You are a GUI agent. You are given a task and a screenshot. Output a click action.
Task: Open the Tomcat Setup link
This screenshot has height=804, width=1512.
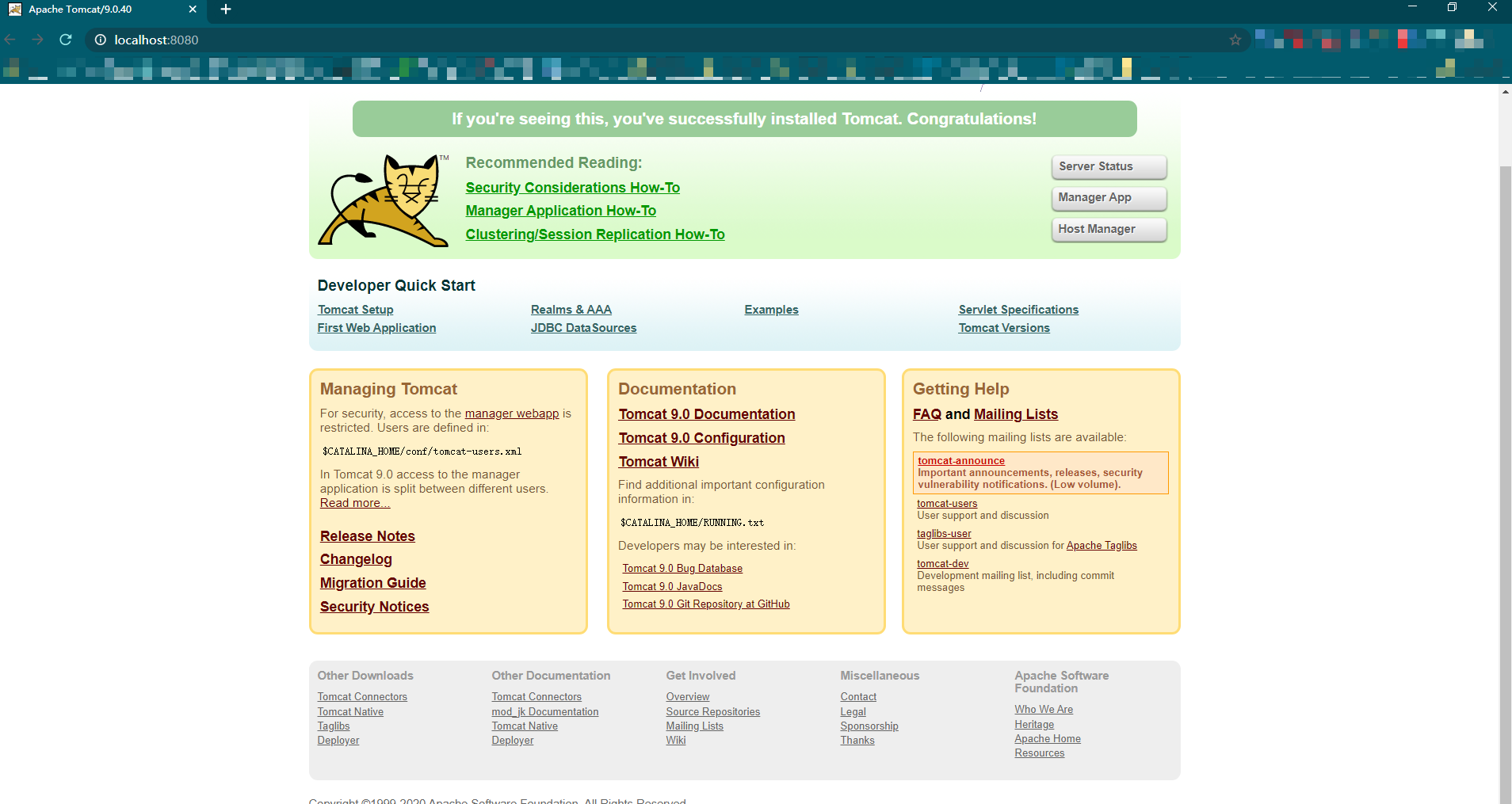[356, 310]
